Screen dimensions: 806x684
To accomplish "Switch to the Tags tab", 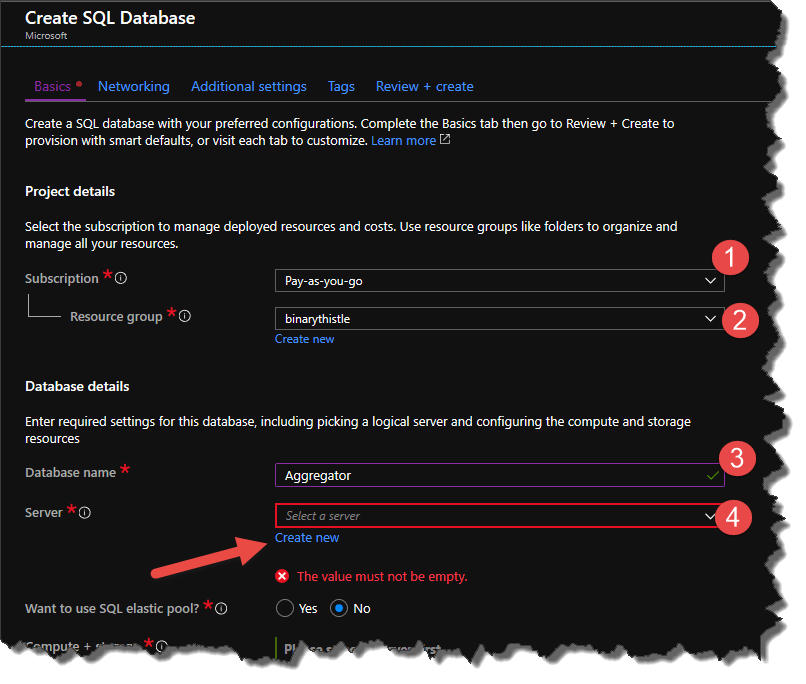I will pos(341,86).
